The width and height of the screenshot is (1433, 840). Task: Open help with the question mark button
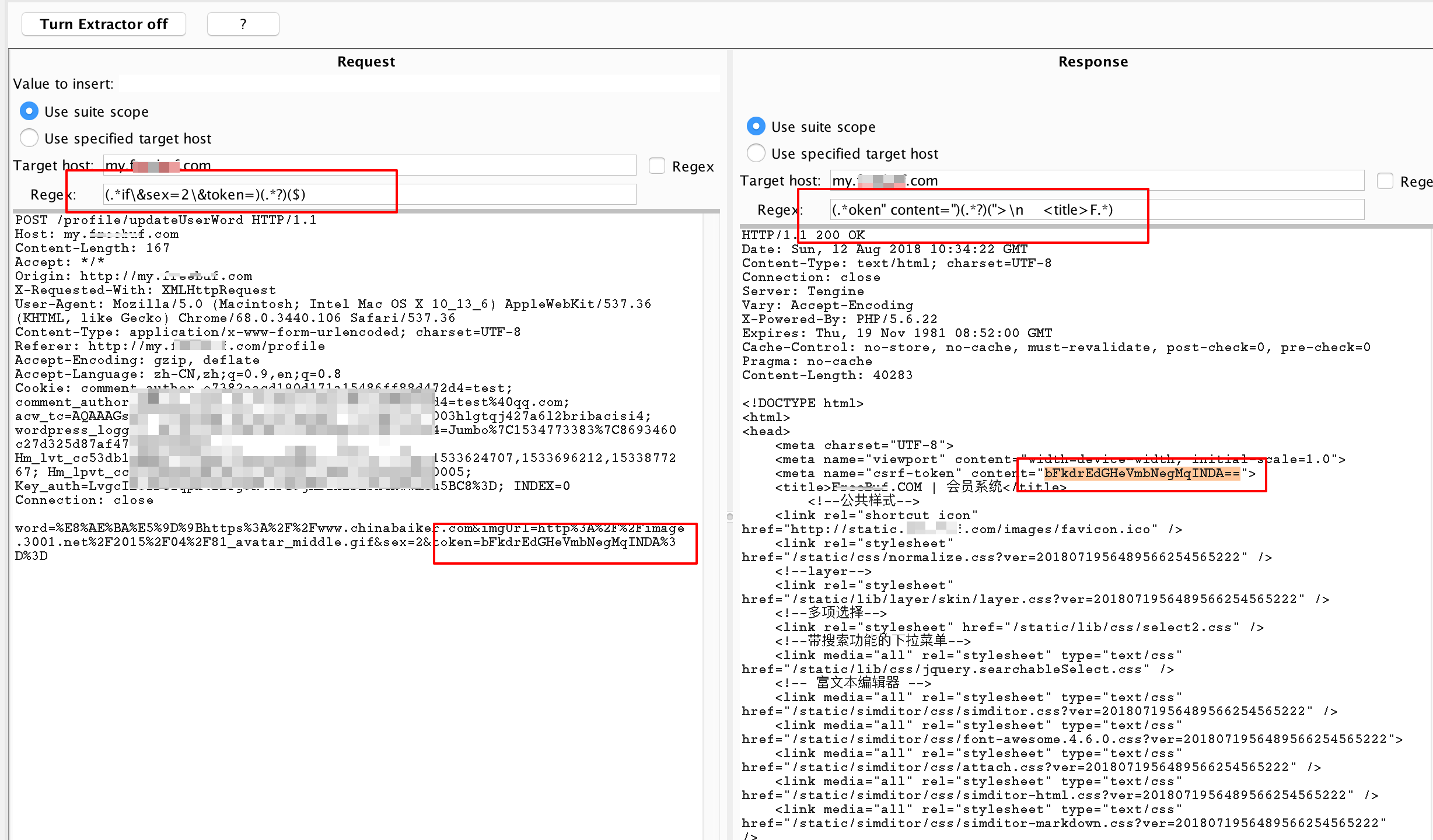coord(243,24)
